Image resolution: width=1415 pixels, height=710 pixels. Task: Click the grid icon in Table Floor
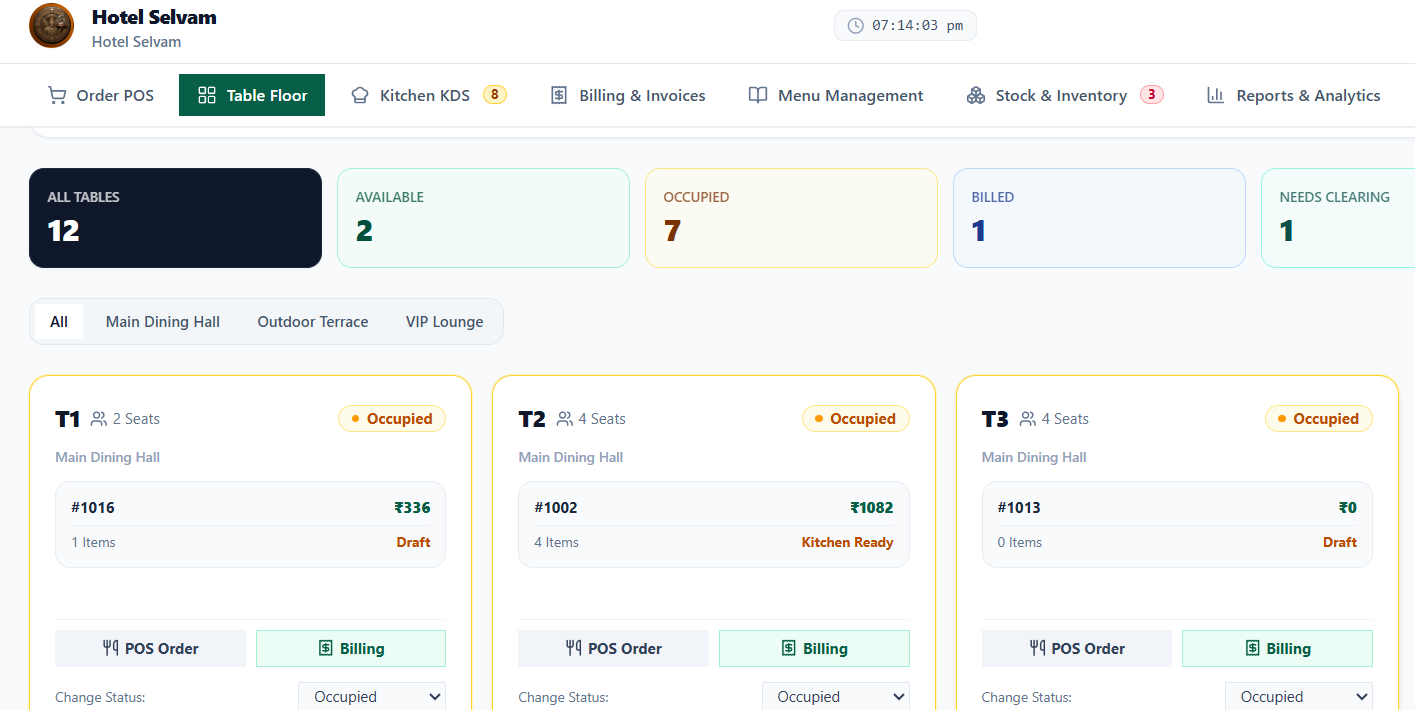click(207, 95)
